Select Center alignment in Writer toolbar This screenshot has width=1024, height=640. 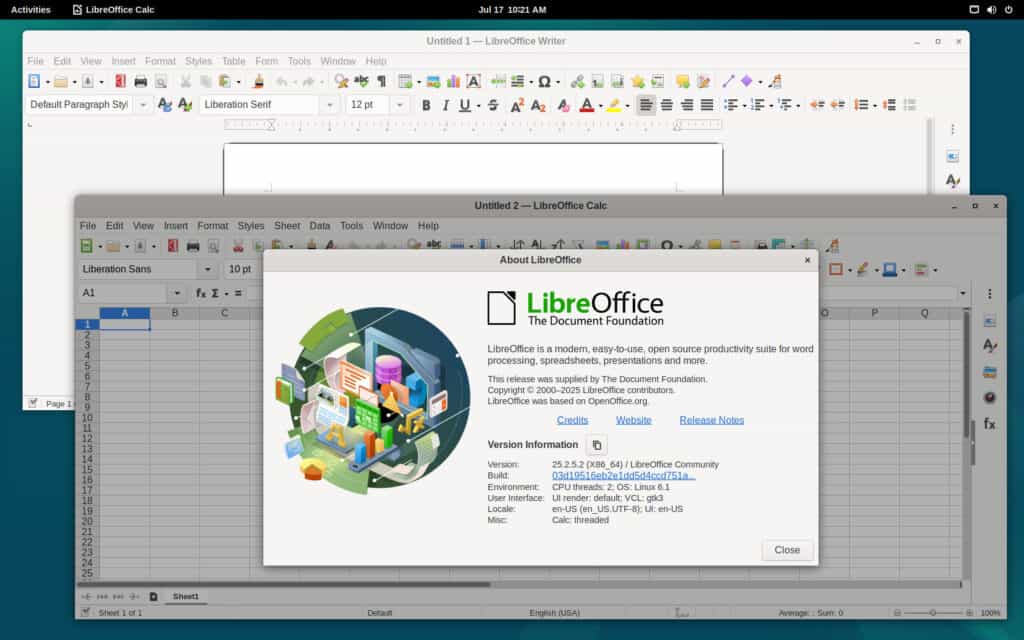click(x=666, y=105)
